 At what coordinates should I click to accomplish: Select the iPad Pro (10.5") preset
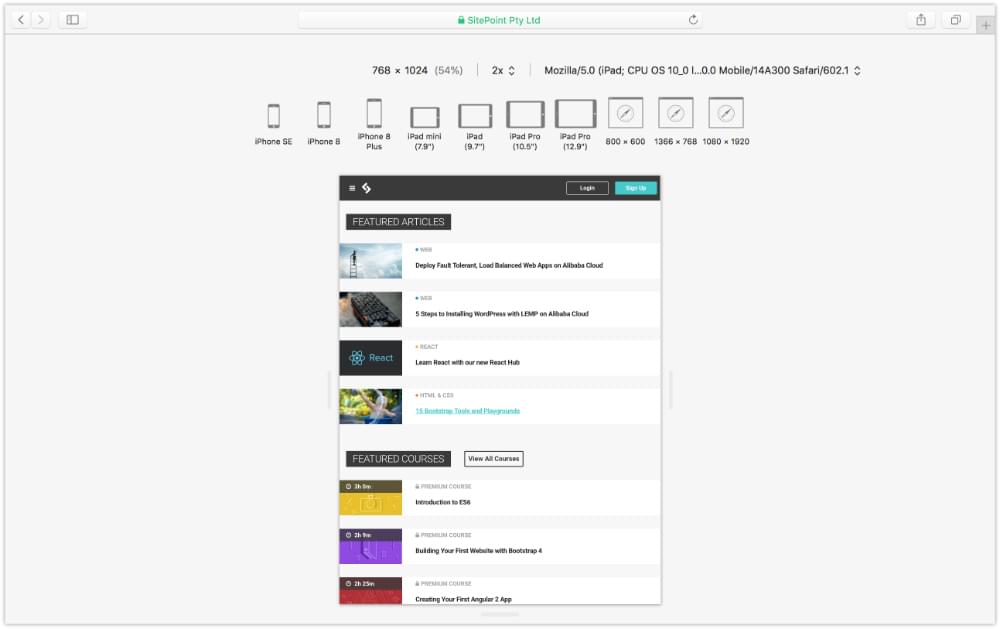(525, 125)
